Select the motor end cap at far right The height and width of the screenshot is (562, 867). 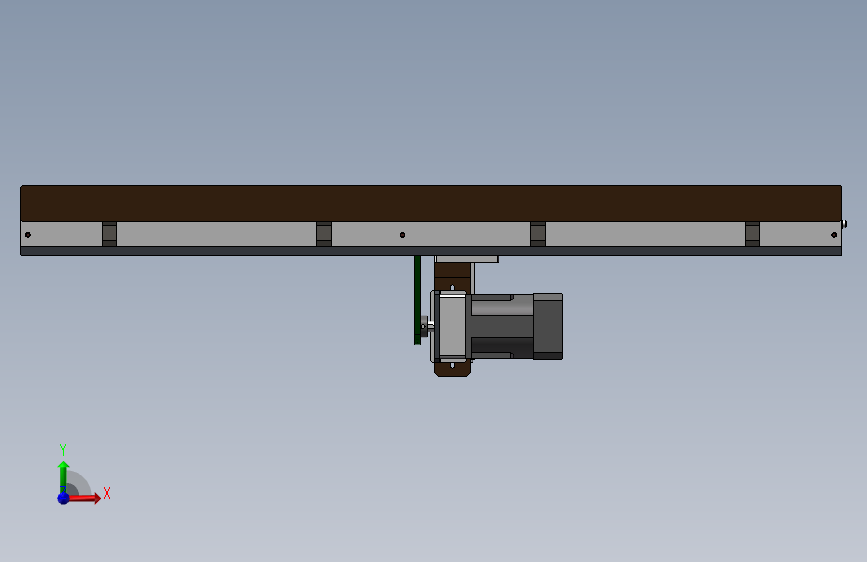(x=548, y=326)
